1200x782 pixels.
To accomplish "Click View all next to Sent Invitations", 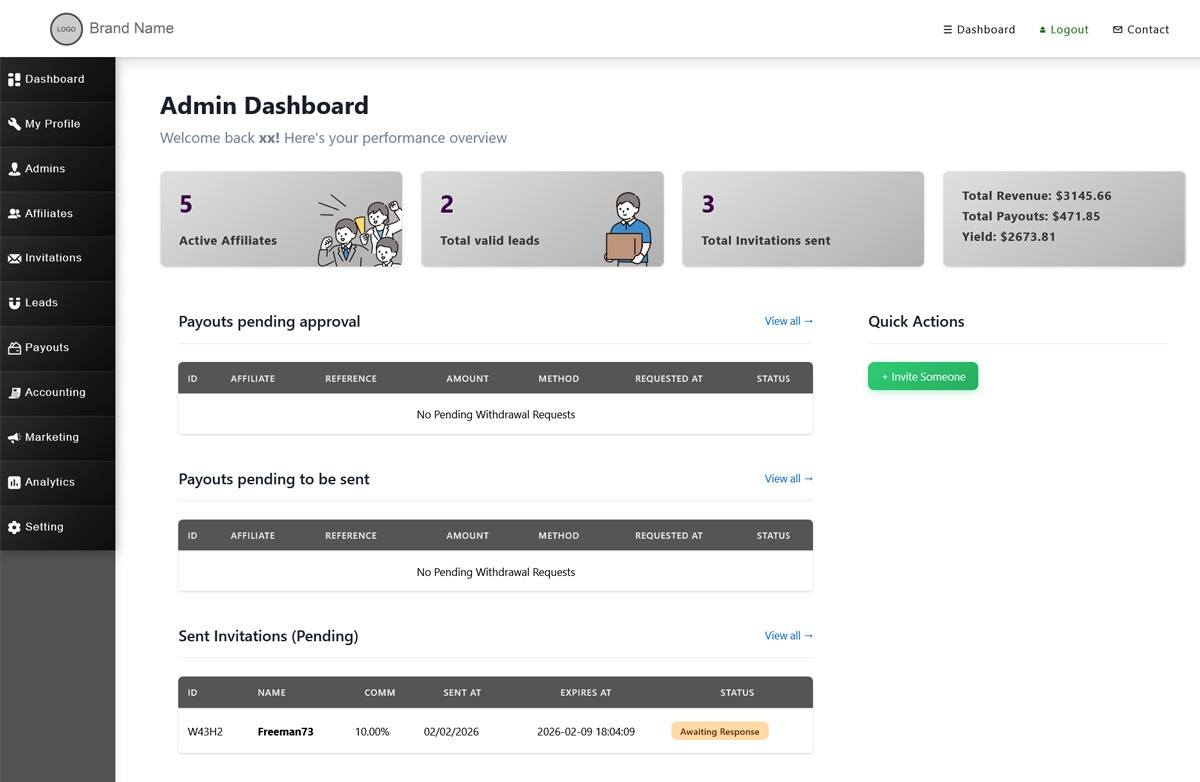I will point(788,635).
